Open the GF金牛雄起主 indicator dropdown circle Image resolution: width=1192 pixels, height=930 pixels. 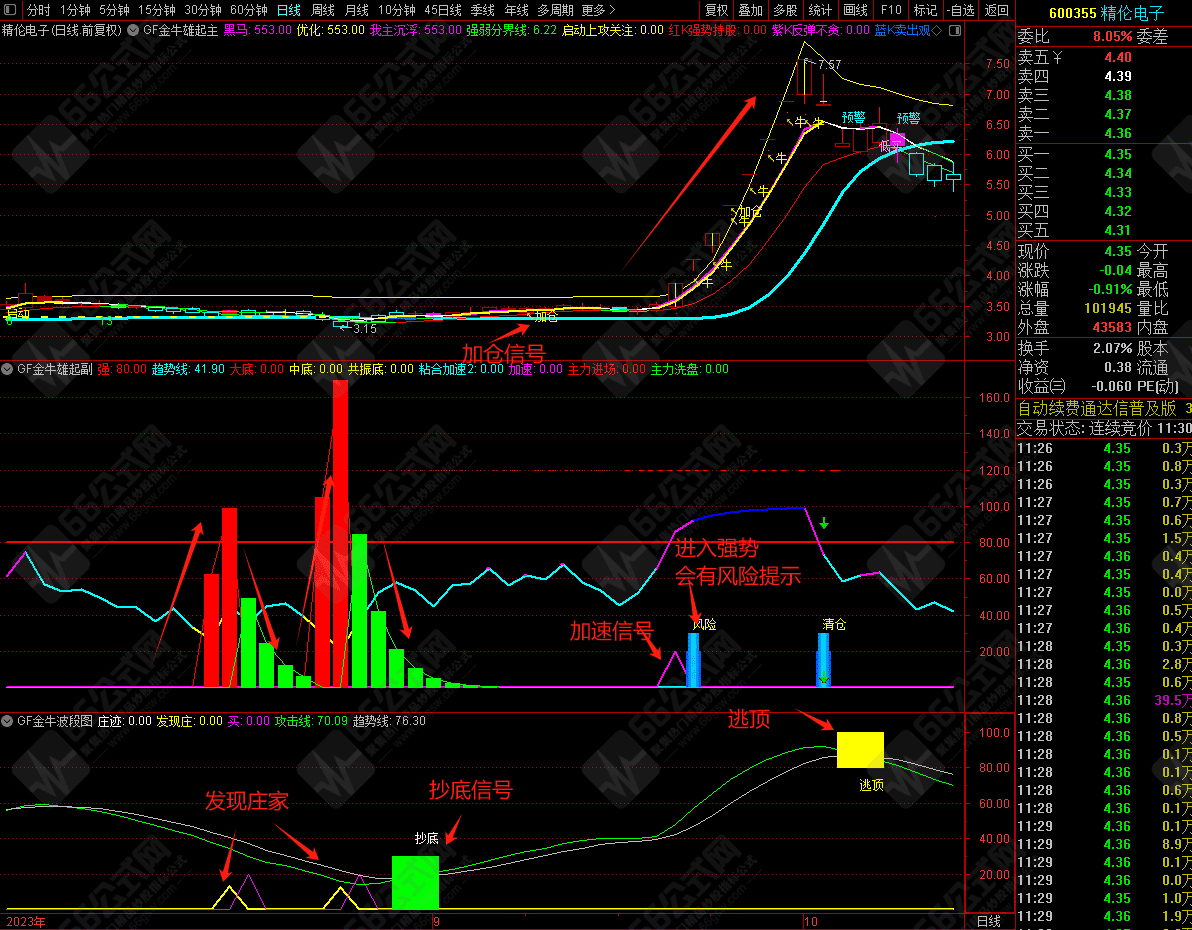[x=132, y=30]
